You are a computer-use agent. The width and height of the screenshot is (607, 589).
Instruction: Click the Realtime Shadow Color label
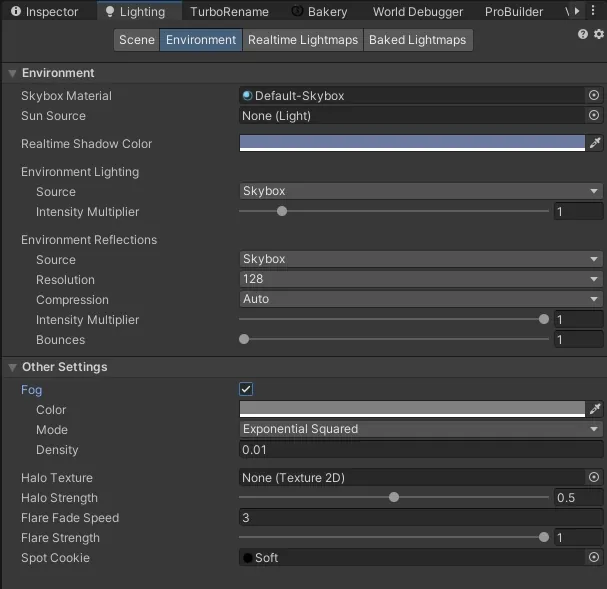pos(86,144)
